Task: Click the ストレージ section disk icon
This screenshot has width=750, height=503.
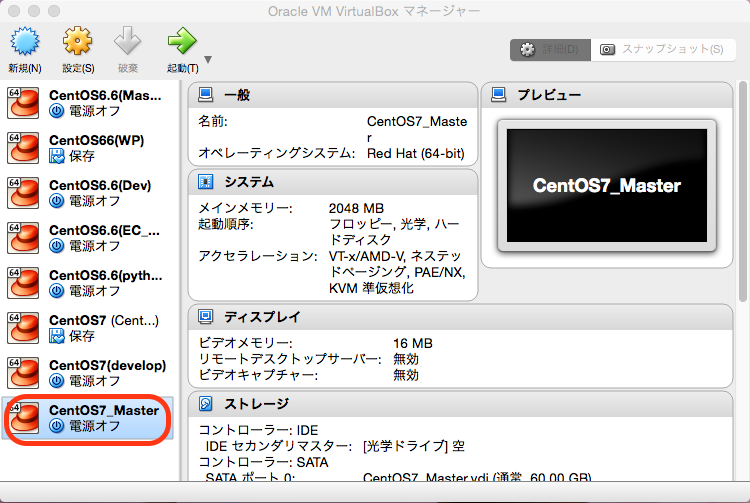Action: click(206, 404)
